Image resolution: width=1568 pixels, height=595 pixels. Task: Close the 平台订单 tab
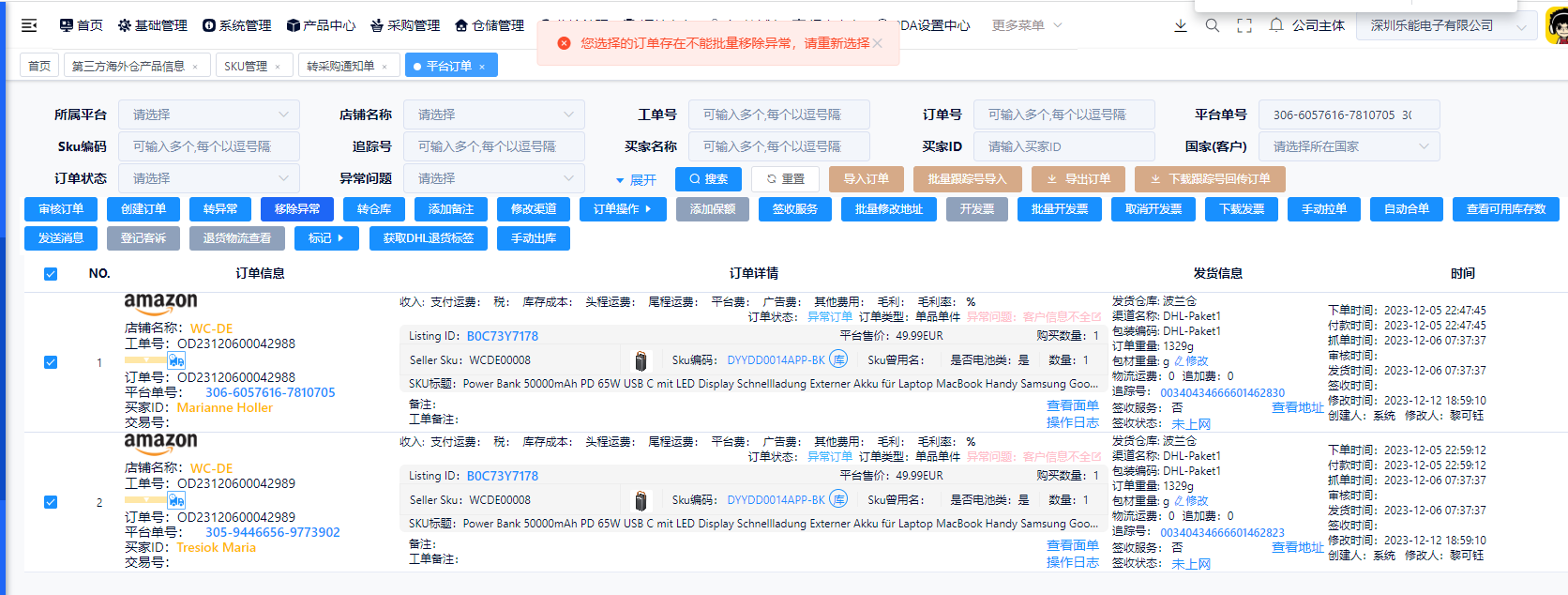click(482, 67)
